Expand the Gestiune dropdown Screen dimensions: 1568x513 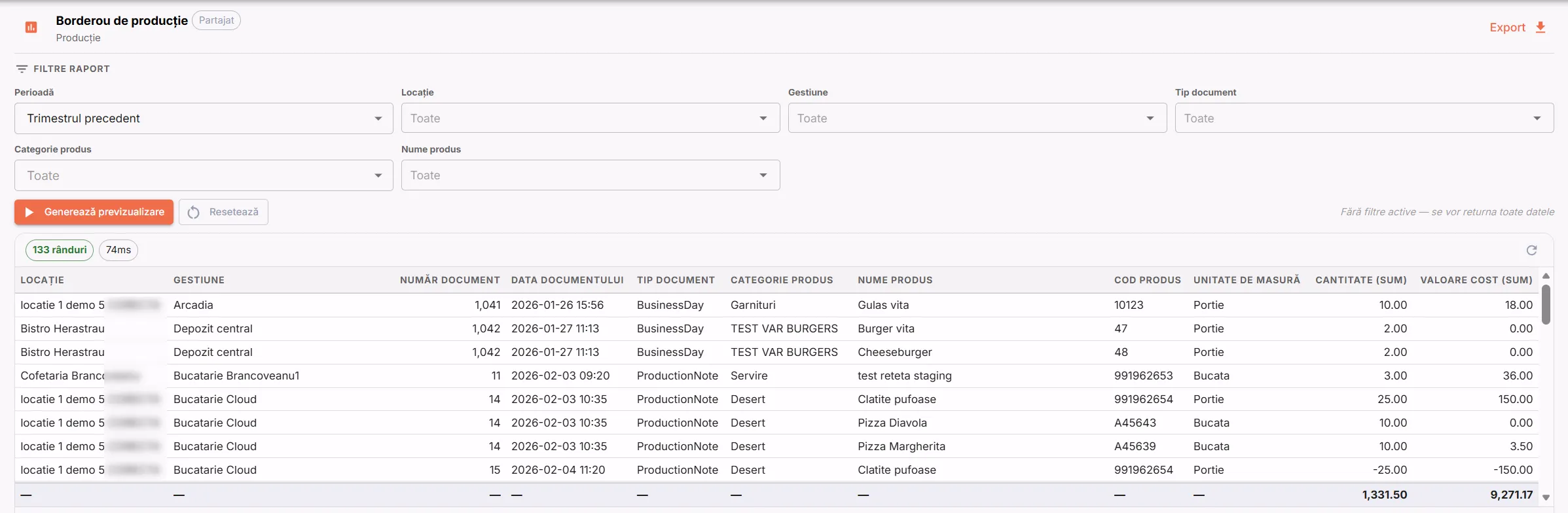977,118
